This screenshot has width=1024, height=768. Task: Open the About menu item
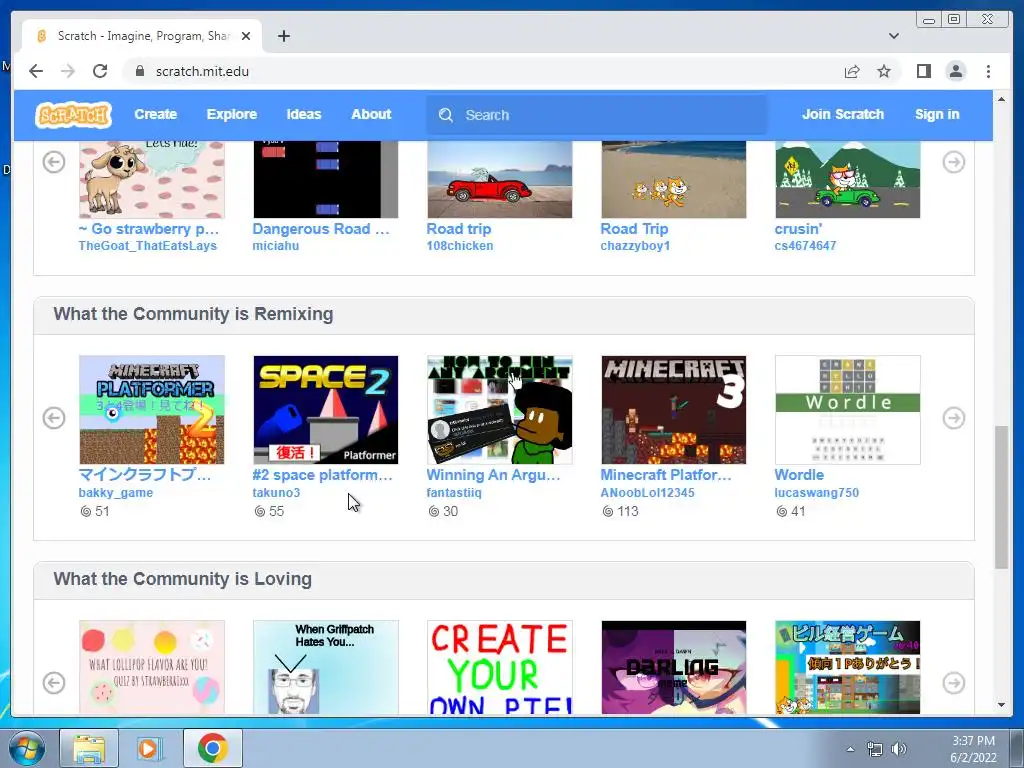[371, 114]
